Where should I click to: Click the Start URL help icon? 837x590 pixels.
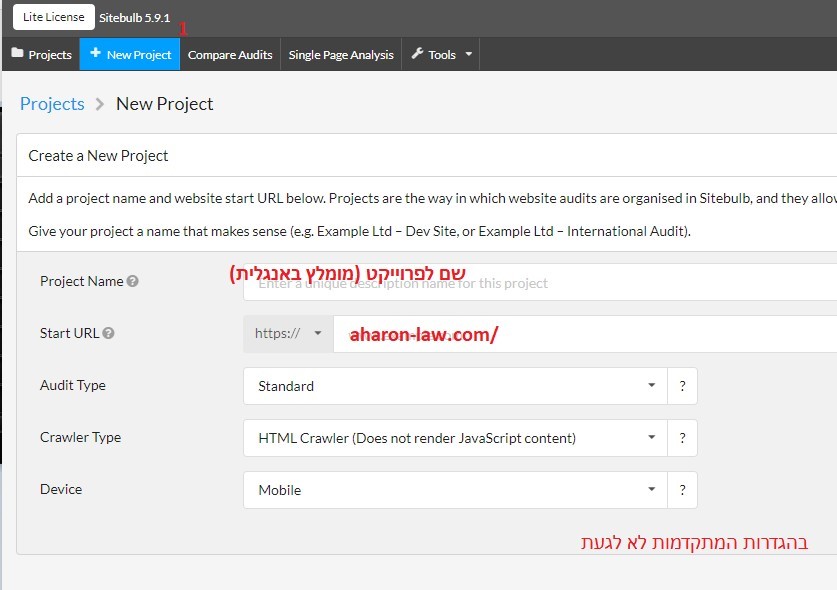pyautogui.click(x=108, y=333)
